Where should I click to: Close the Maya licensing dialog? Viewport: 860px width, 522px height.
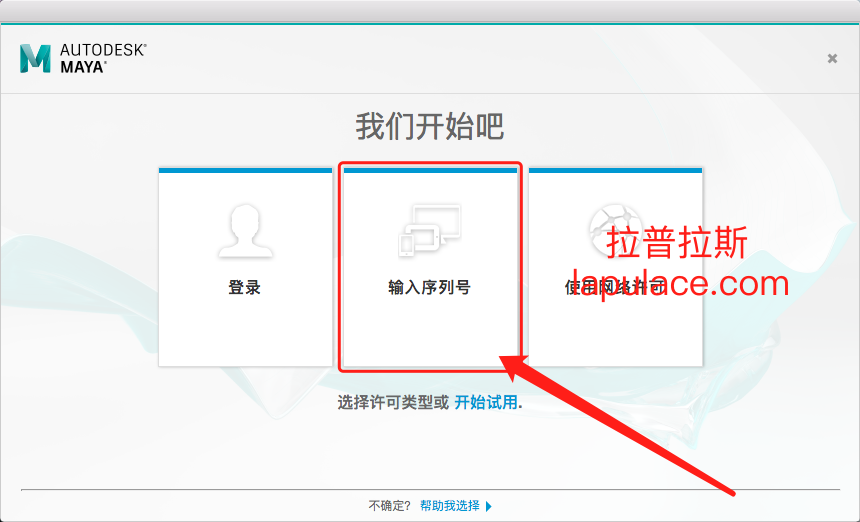832,58
